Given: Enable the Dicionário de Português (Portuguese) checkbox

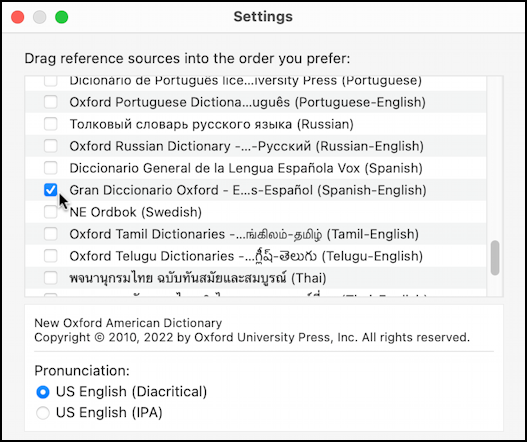Looking at the screenshot, I should (50, 81).
